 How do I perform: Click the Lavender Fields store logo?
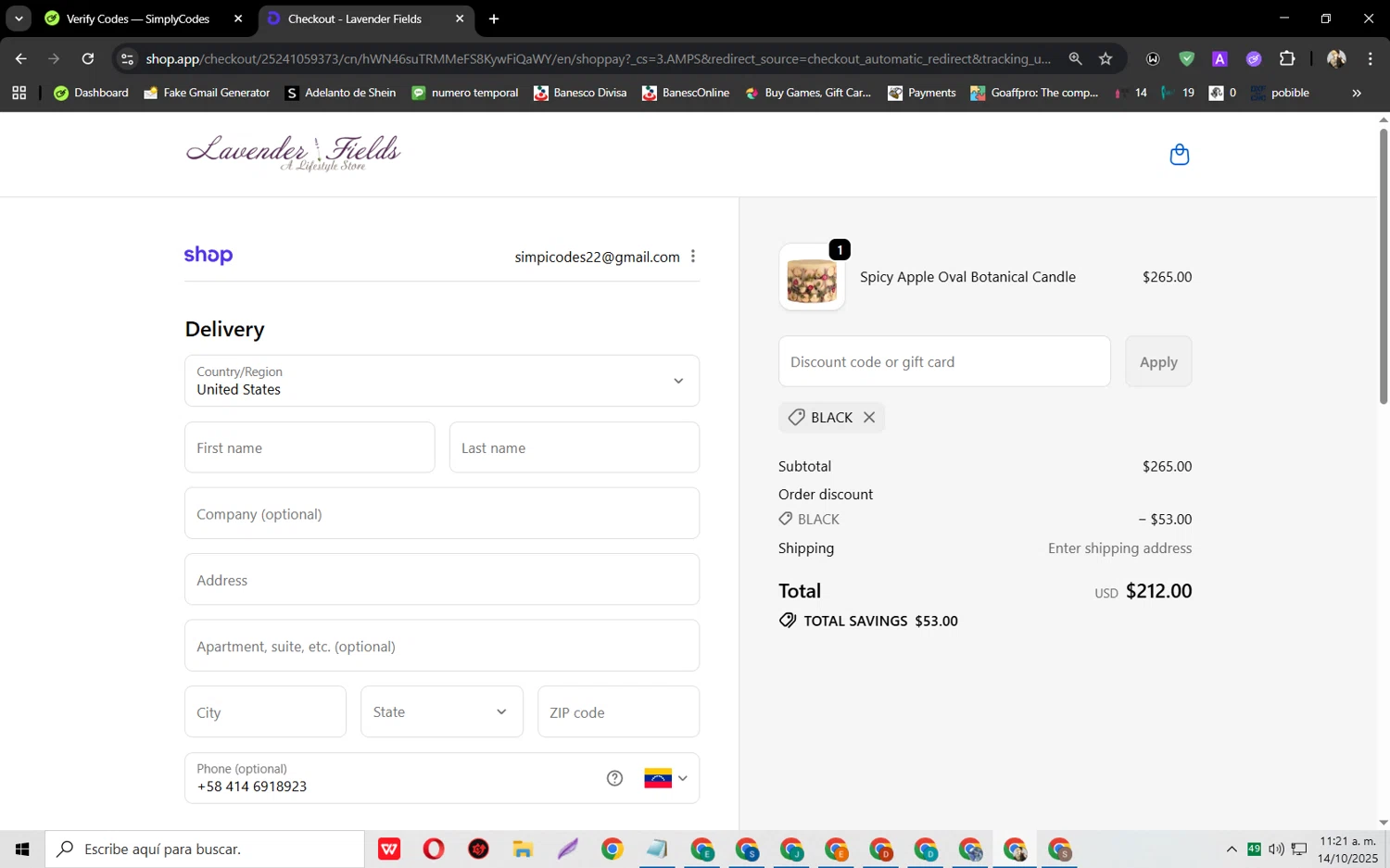click(293, 154)
